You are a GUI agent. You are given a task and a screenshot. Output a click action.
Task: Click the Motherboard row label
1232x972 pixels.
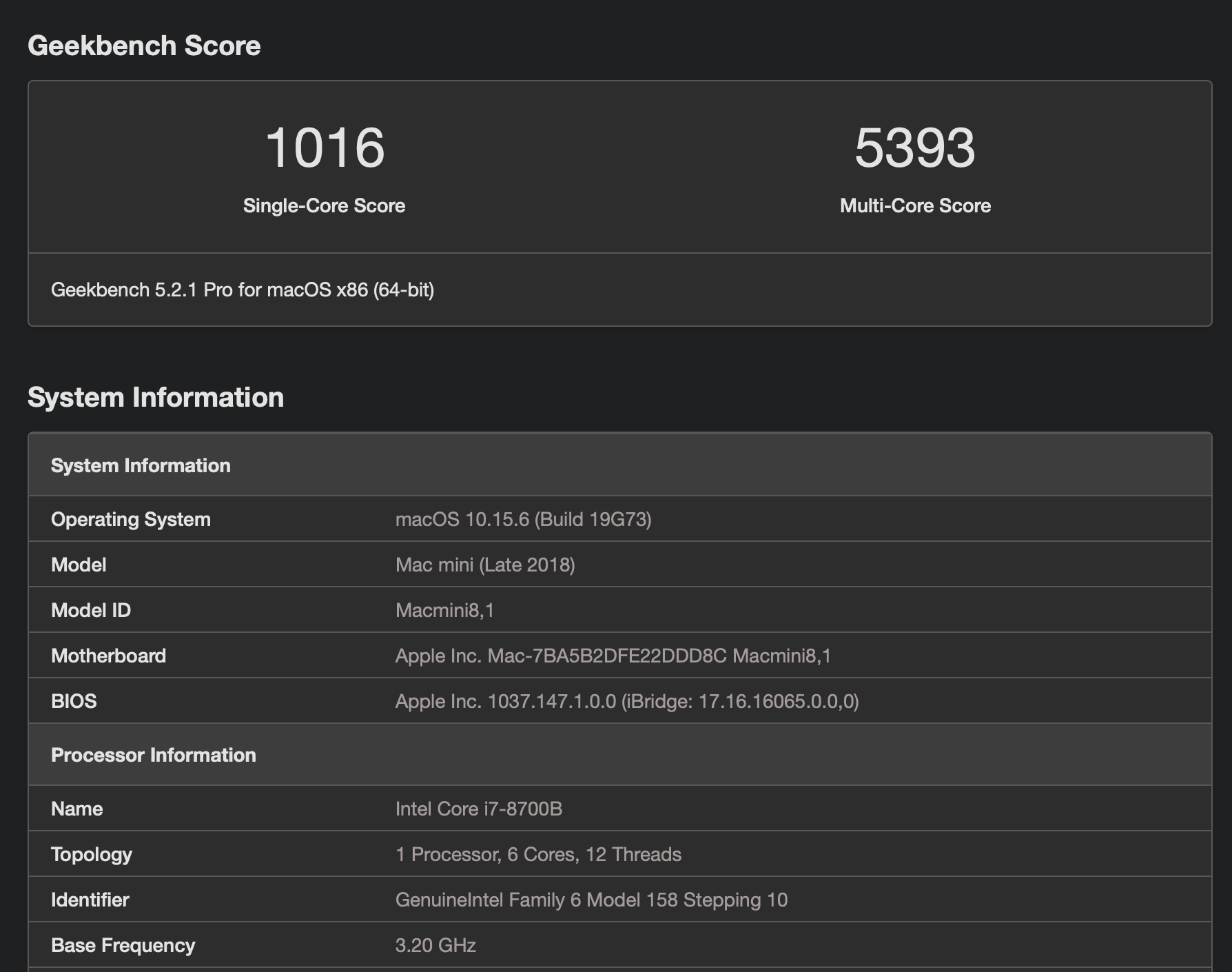pyautogui.click(x=109, y=656)
